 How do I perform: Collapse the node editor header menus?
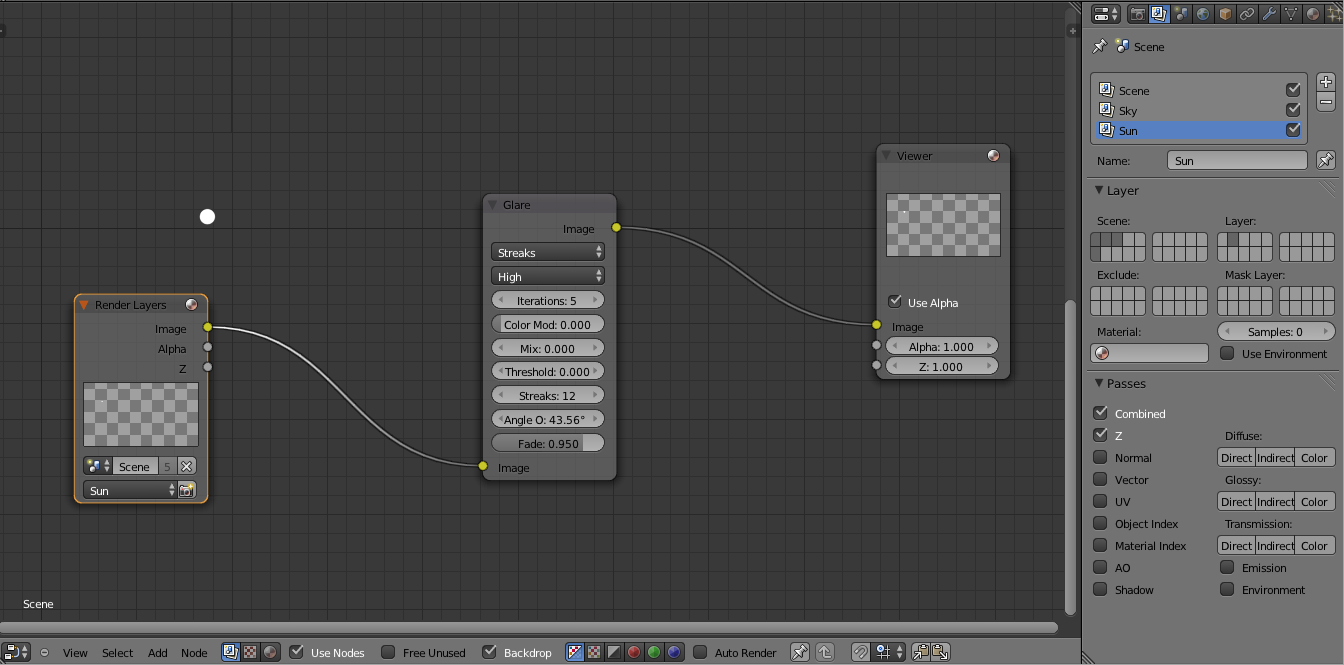coord(44,652)
